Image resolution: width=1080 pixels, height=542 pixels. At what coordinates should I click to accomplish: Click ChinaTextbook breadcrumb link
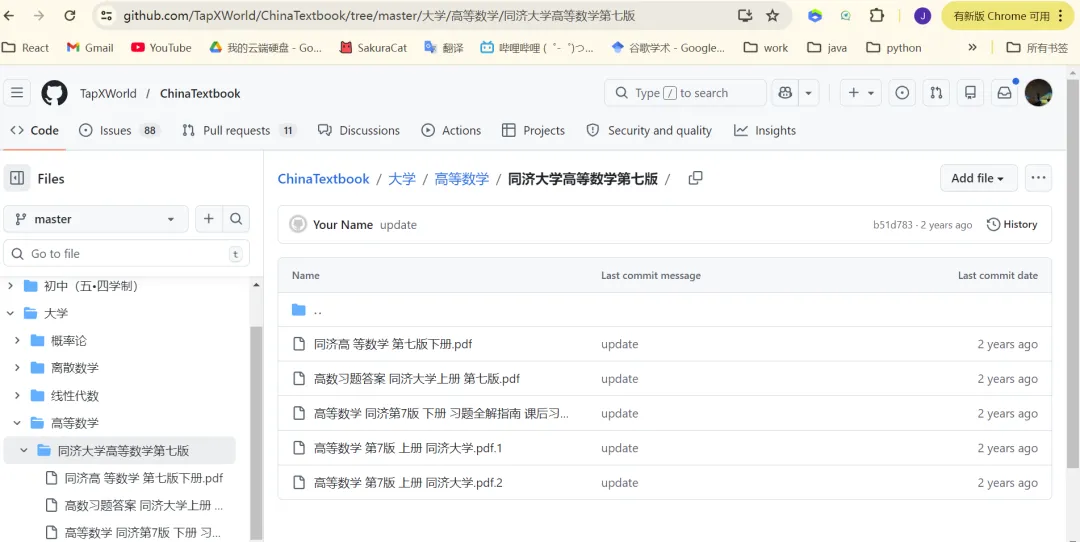[x=324, y=178]
